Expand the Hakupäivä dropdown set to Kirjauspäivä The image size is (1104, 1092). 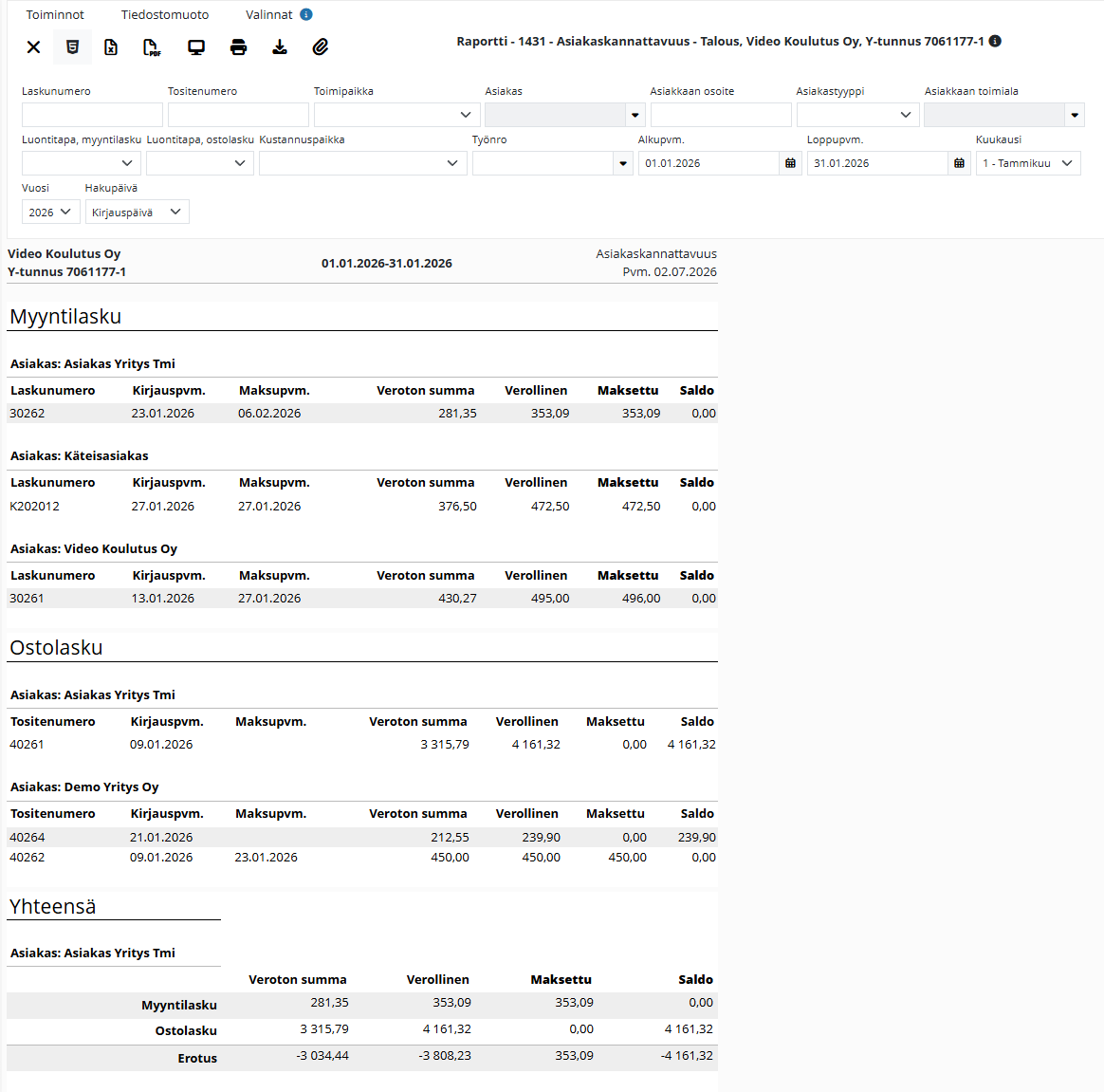pyautogui.click(x=138, y=213)
